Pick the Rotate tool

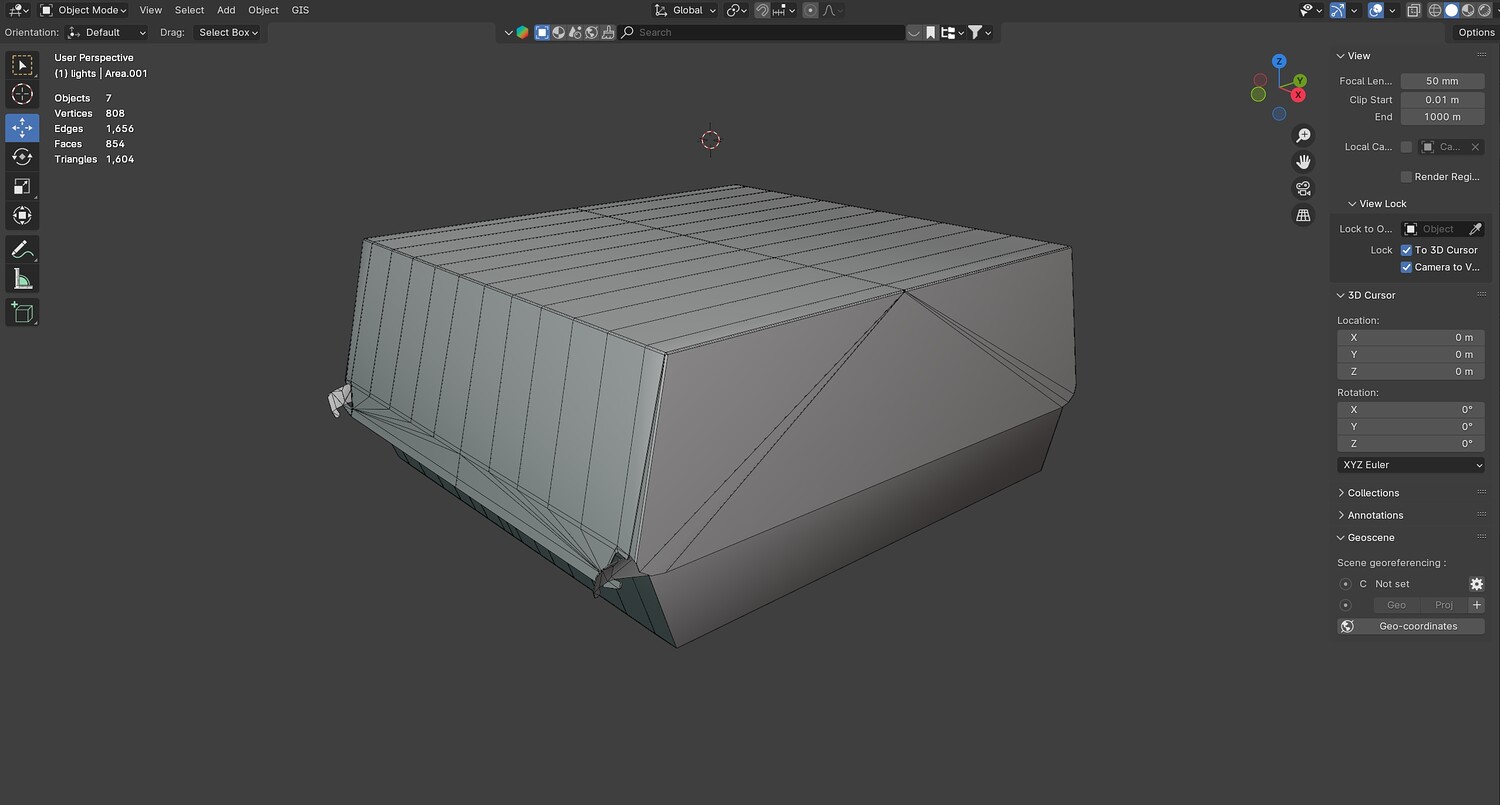click(22, 157)
